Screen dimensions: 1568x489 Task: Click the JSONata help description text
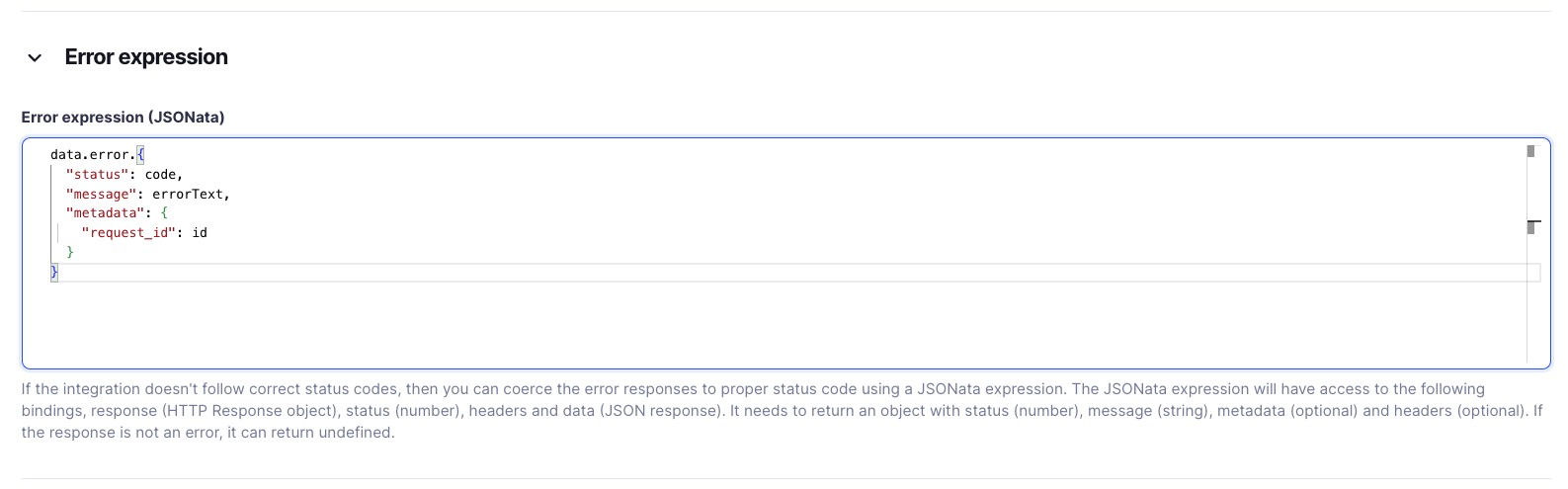point(782,411)
